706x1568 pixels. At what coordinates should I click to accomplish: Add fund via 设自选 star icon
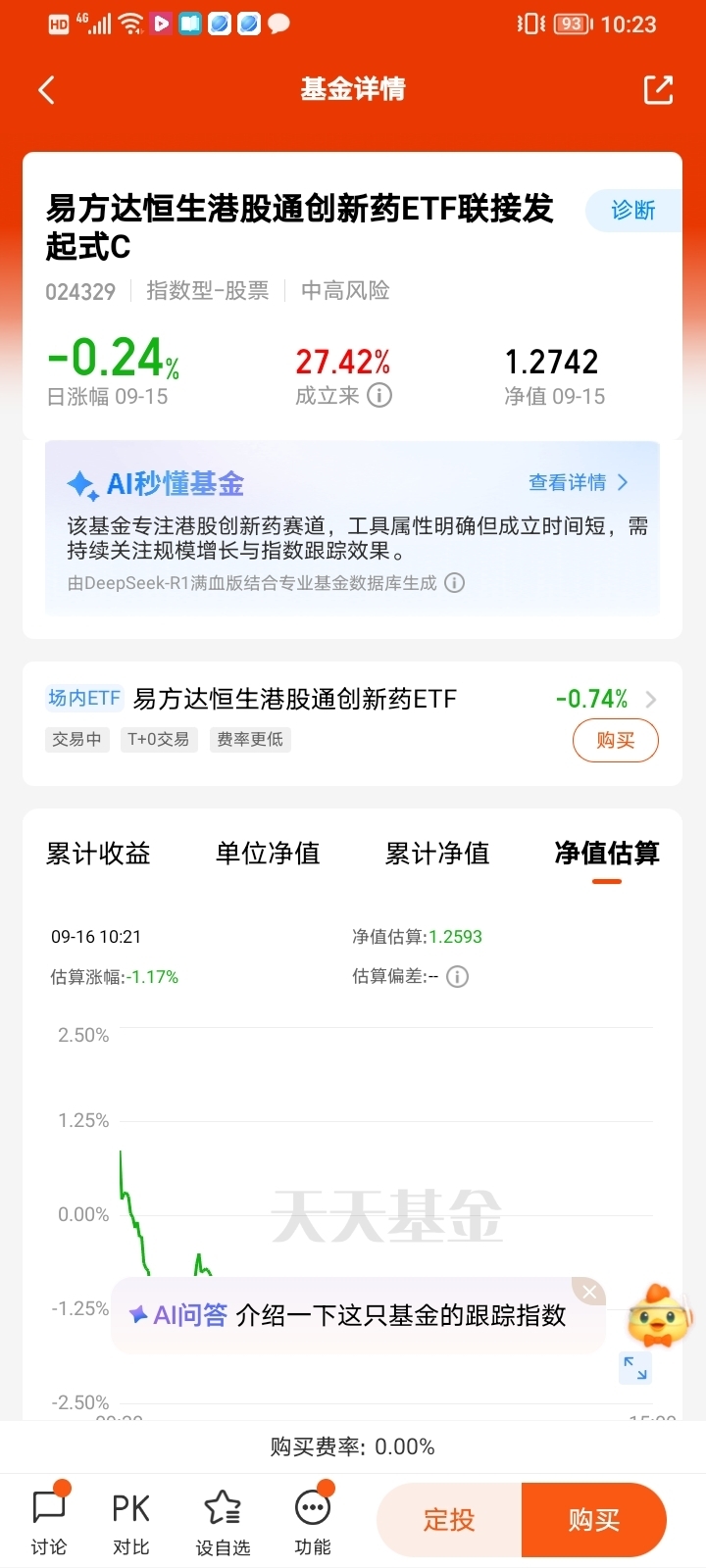[x=223, y=1520]
